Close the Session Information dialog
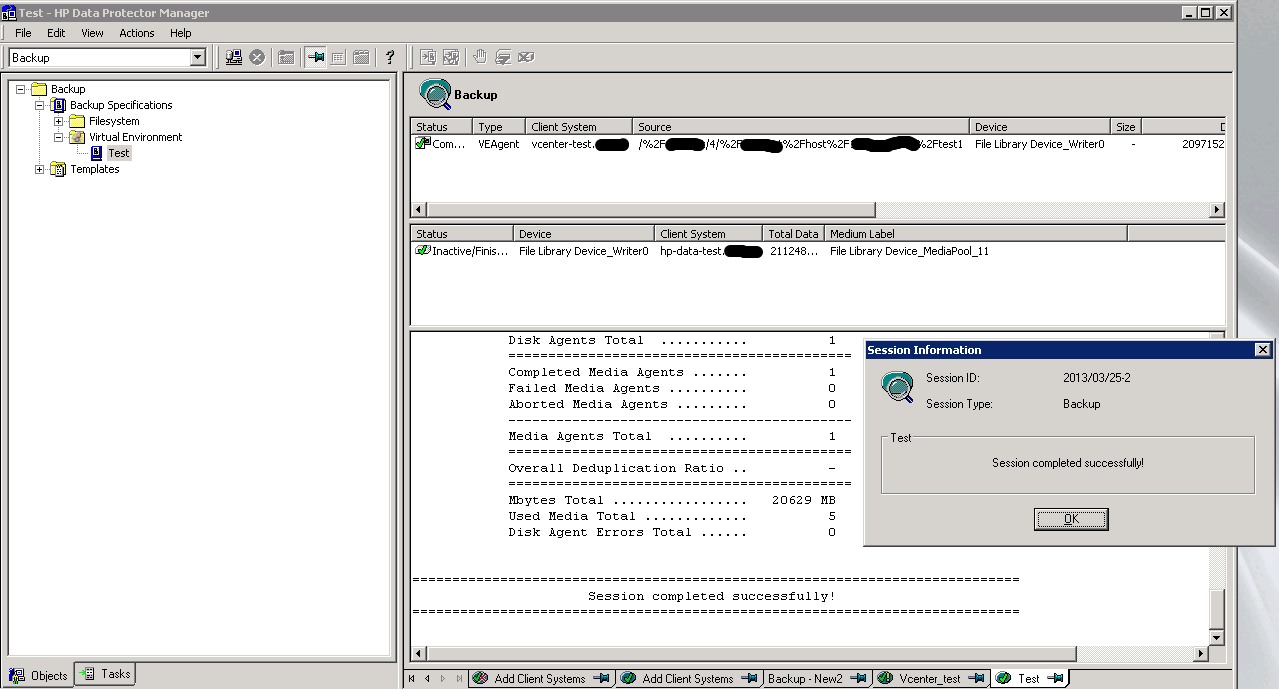 coord(1262,350)
